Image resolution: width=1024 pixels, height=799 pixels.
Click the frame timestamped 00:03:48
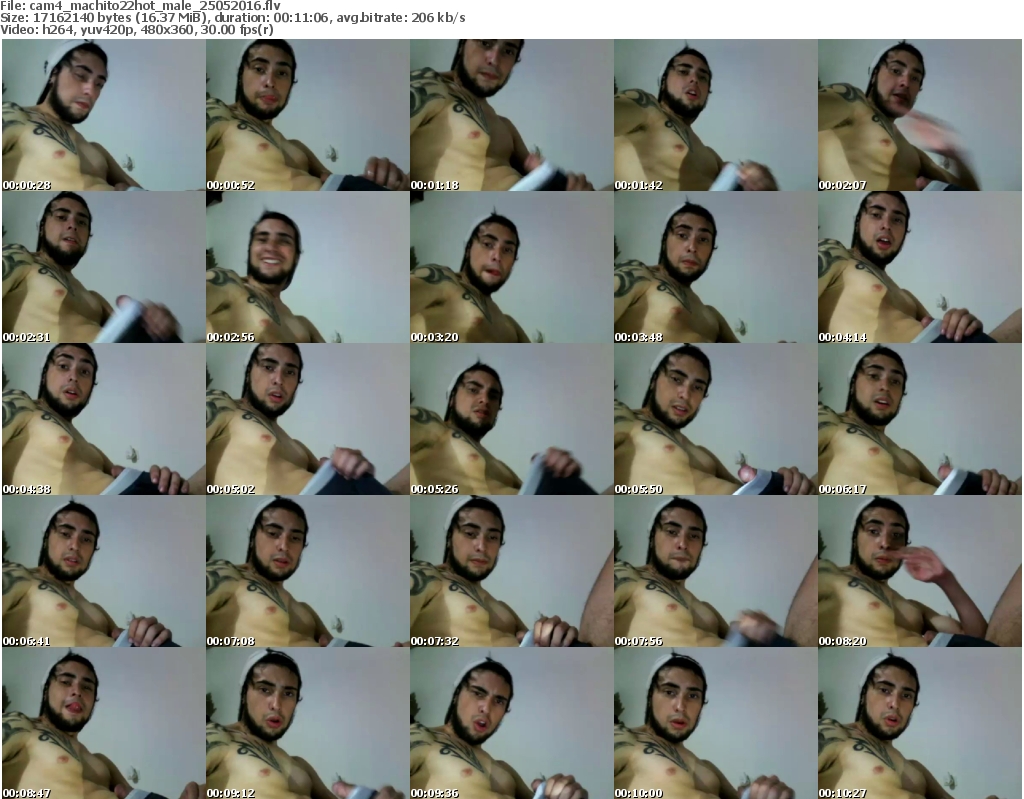715,267
